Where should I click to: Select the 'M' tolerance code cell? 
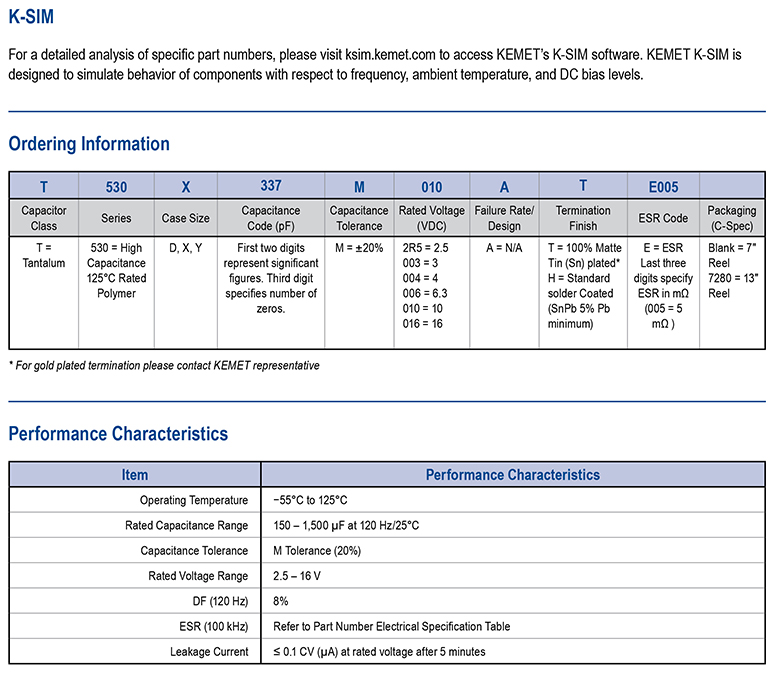(359, 187)
